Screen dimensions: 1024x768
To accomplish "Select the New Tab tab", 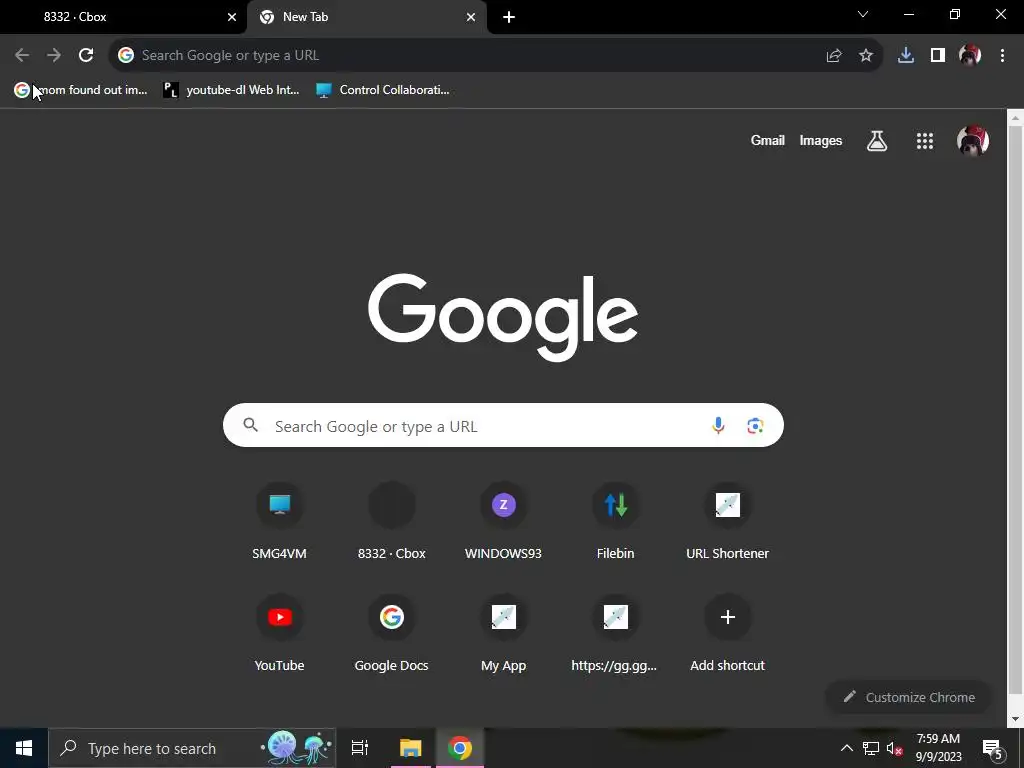I will (x=367, y=17).
